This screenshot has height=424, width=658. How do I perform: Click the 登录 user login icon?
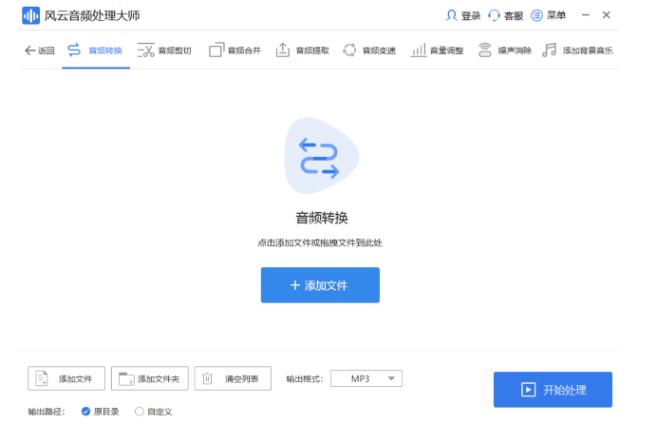pos(451,16)
